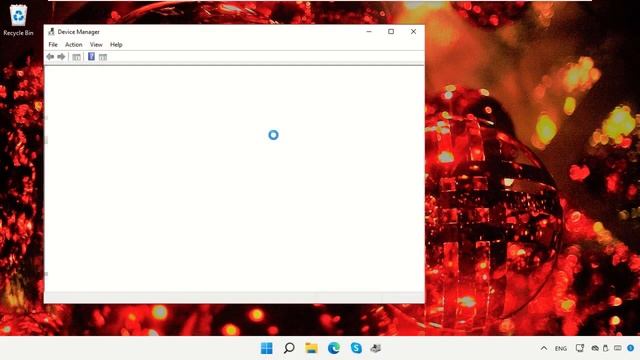Click the cloud sync tray icon
Viewport: 640px width, 360px height.
pos(595,349)
